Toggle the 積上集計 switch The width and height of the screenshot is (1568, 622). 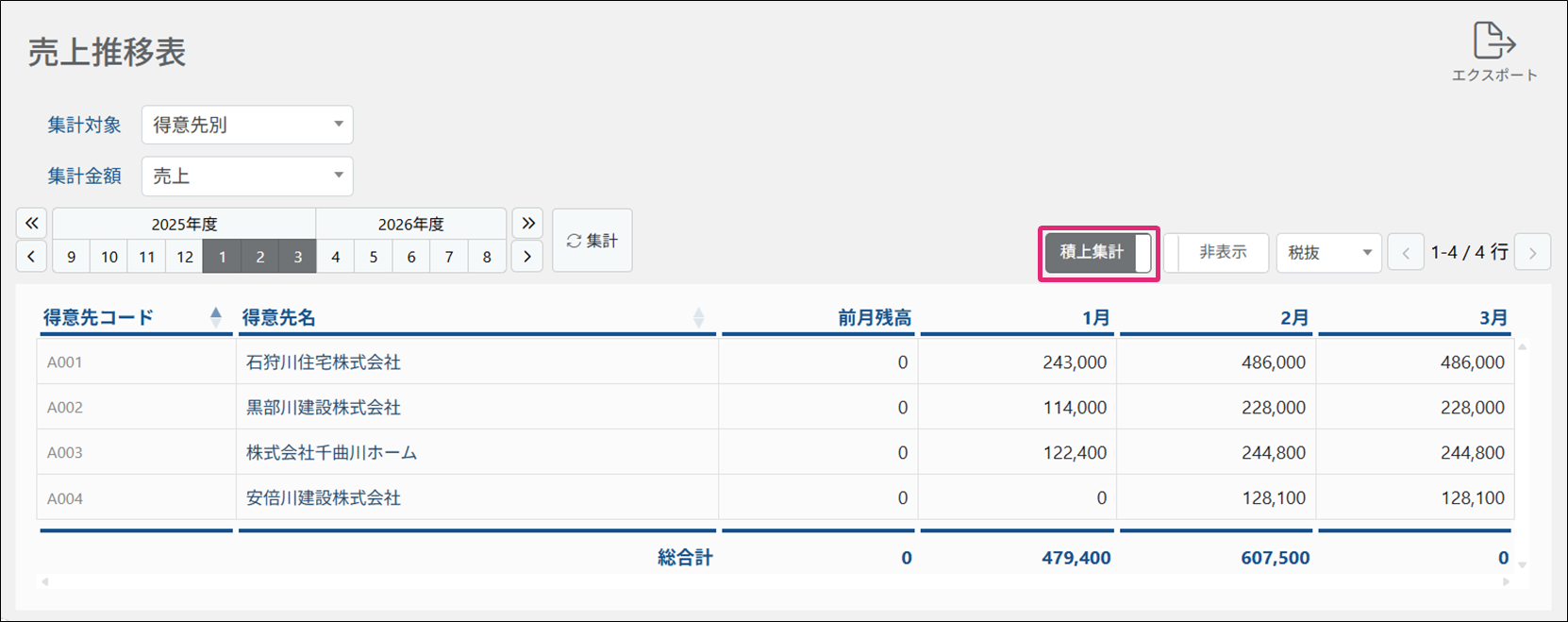tap(1098, 253)
